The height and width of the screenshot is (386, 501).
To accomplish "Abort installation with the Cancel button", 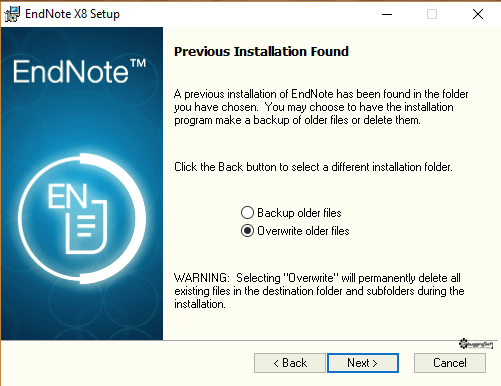I will pos(450,363).
